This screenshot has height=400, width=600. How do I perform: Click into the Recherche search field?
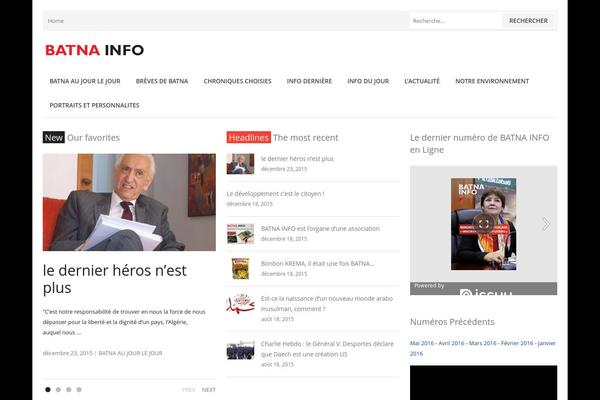(x=455, y=21)
